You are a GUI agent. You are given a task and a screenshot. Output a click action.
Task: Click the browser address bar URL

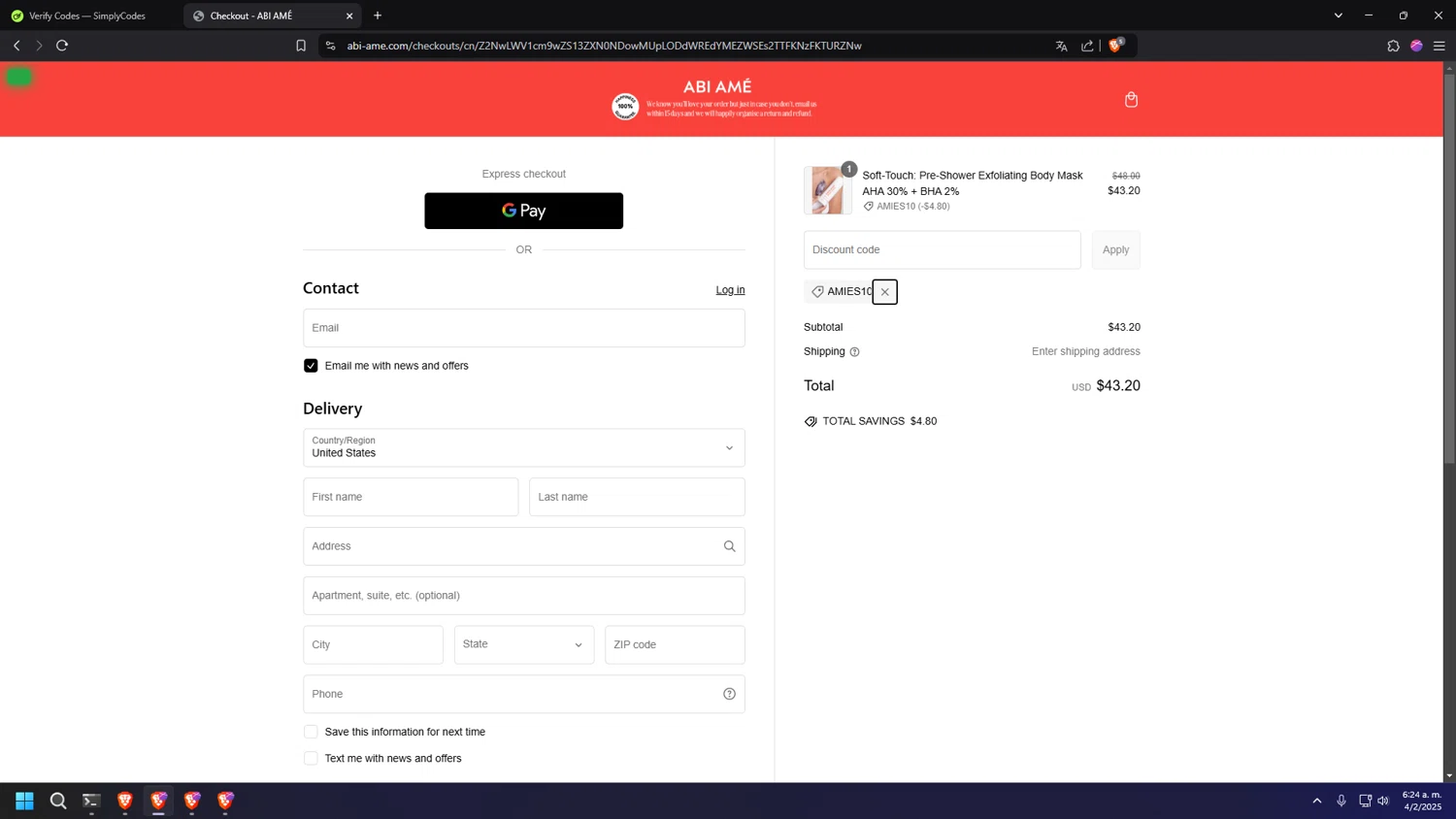click(x=604, y=46)
